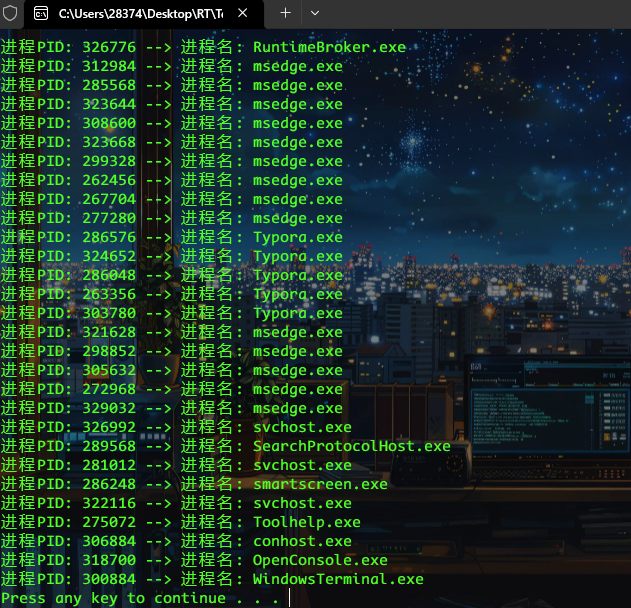Click WindowsTerminal.exe process name

click(338, 579)
